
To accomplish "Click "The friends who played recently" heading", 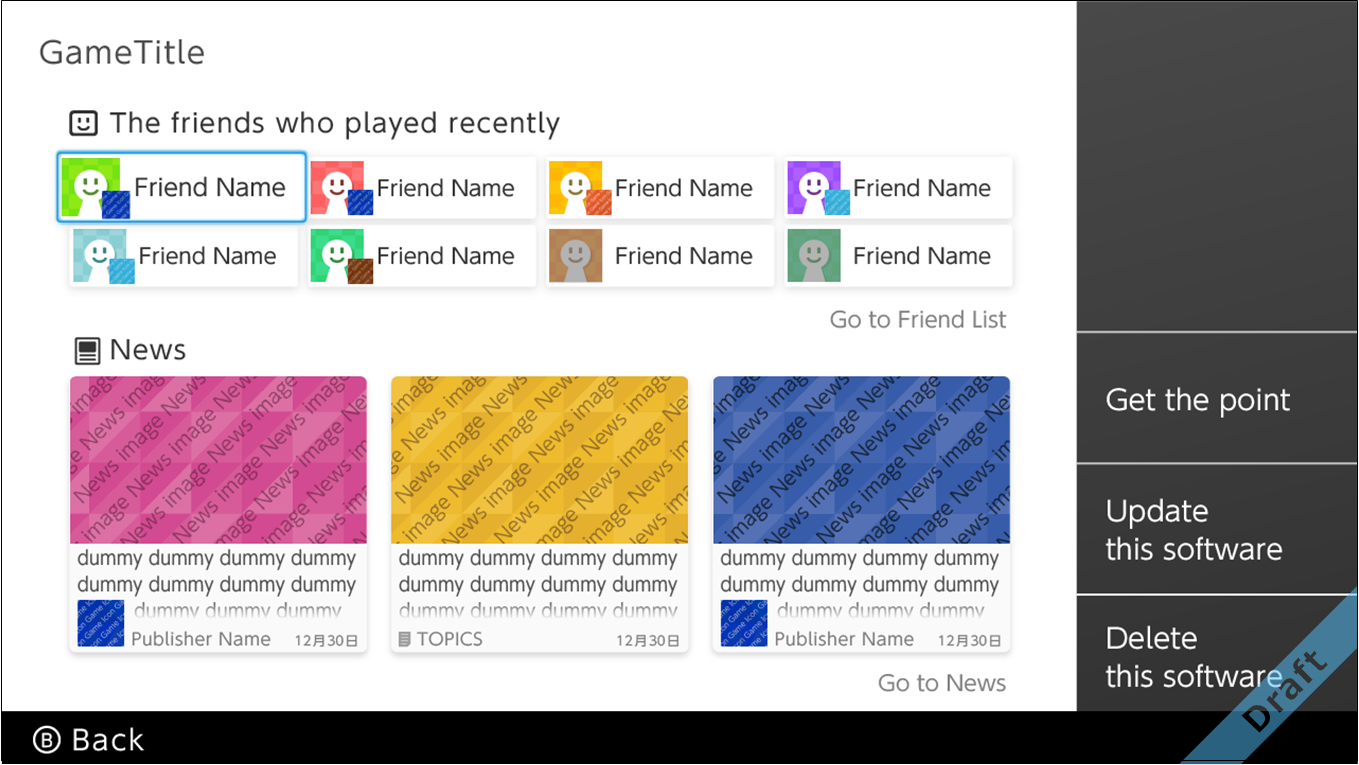I will pos(335,123).
